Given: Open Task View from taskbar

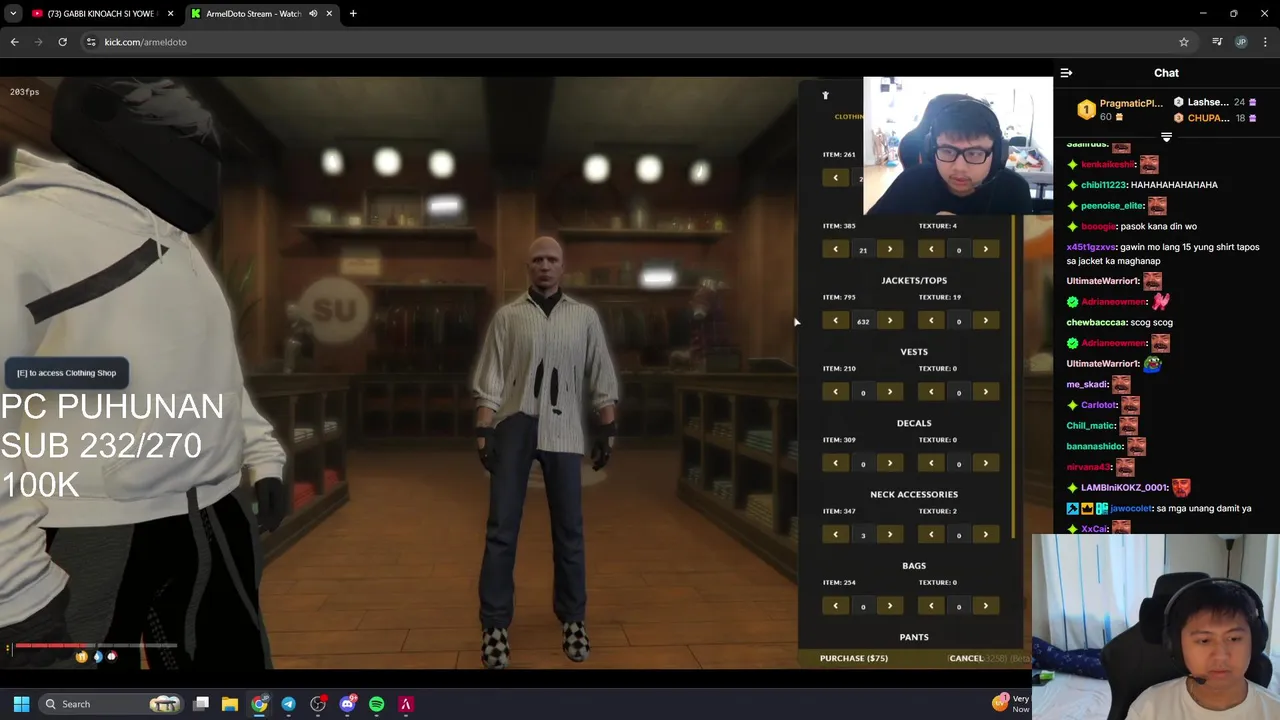Looking at the screenshot, I should (x=201, y=704).
